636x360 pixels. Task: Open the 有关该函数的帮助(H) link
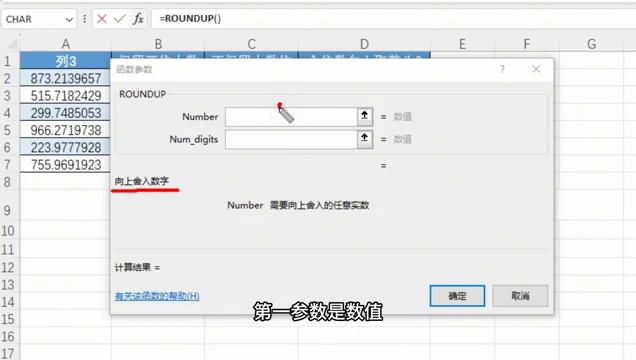click(x=157, y=296)
